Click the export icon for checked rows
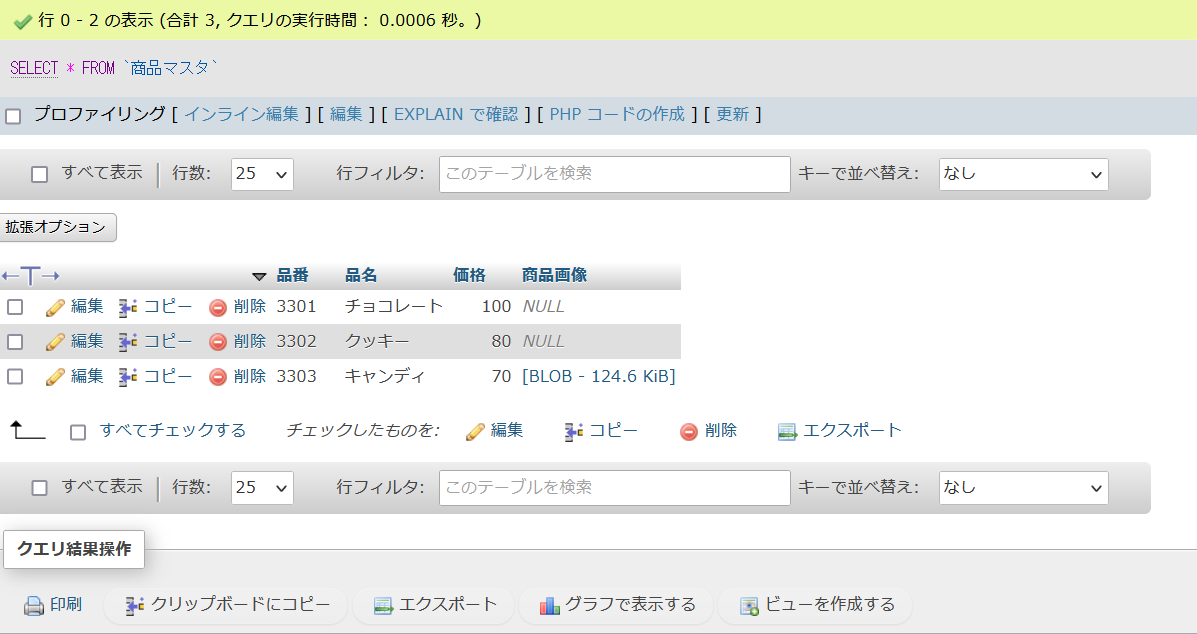This screenshot has width=1197, height=634. click(x=786, y=430)
